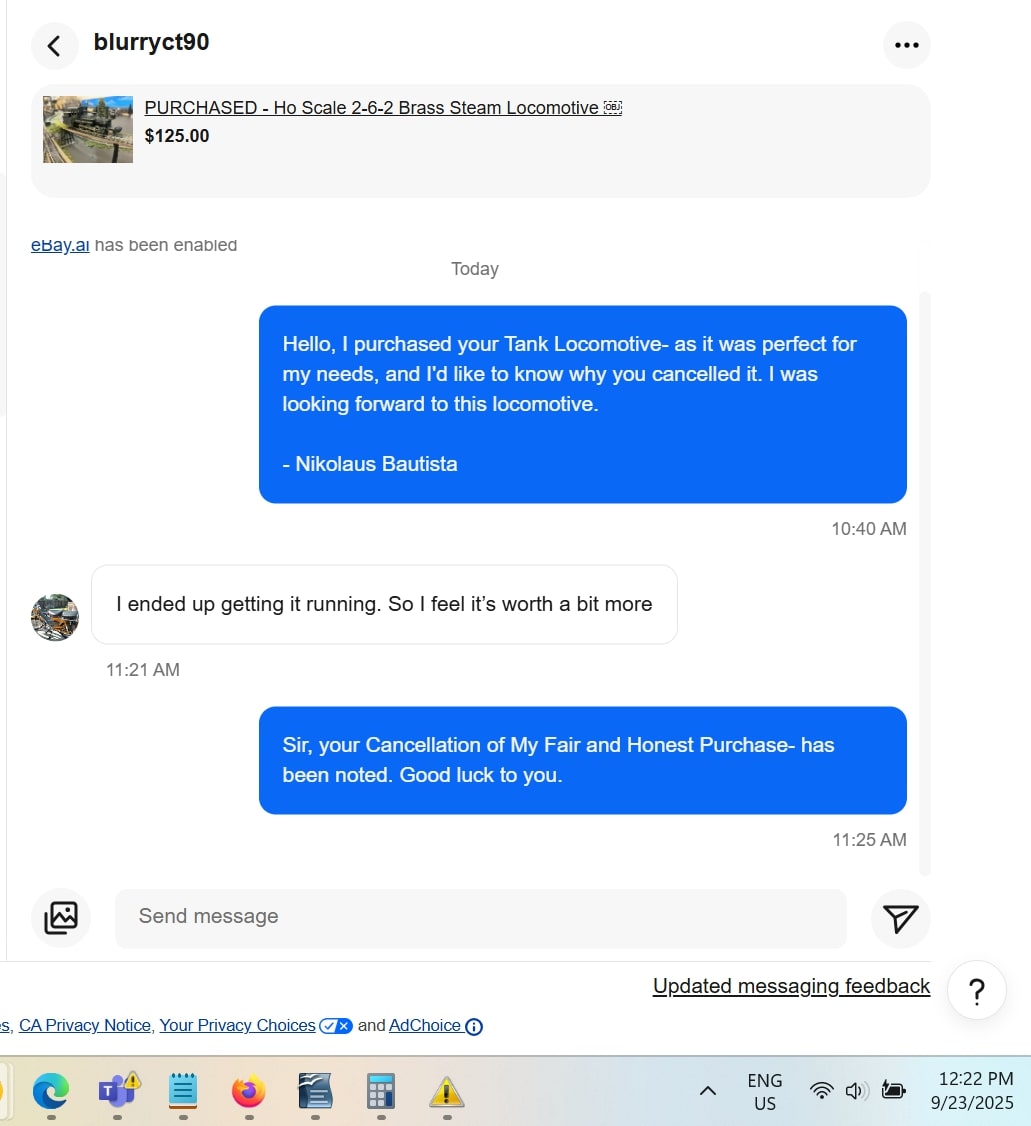Open the CA Privacy Notice link

tap(85, 1025)
